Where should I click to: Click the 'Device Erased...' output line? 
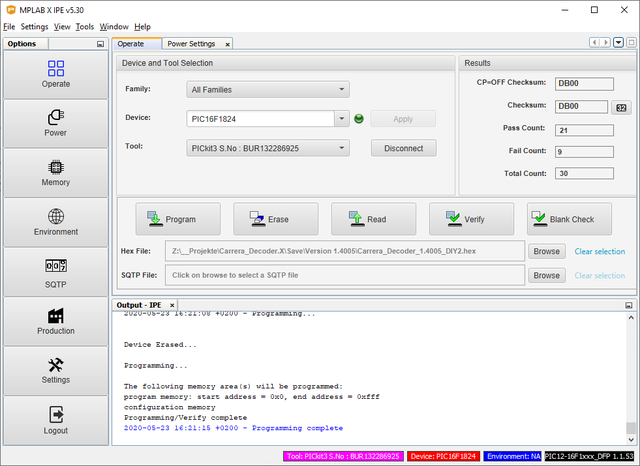(x=160, y=345)
